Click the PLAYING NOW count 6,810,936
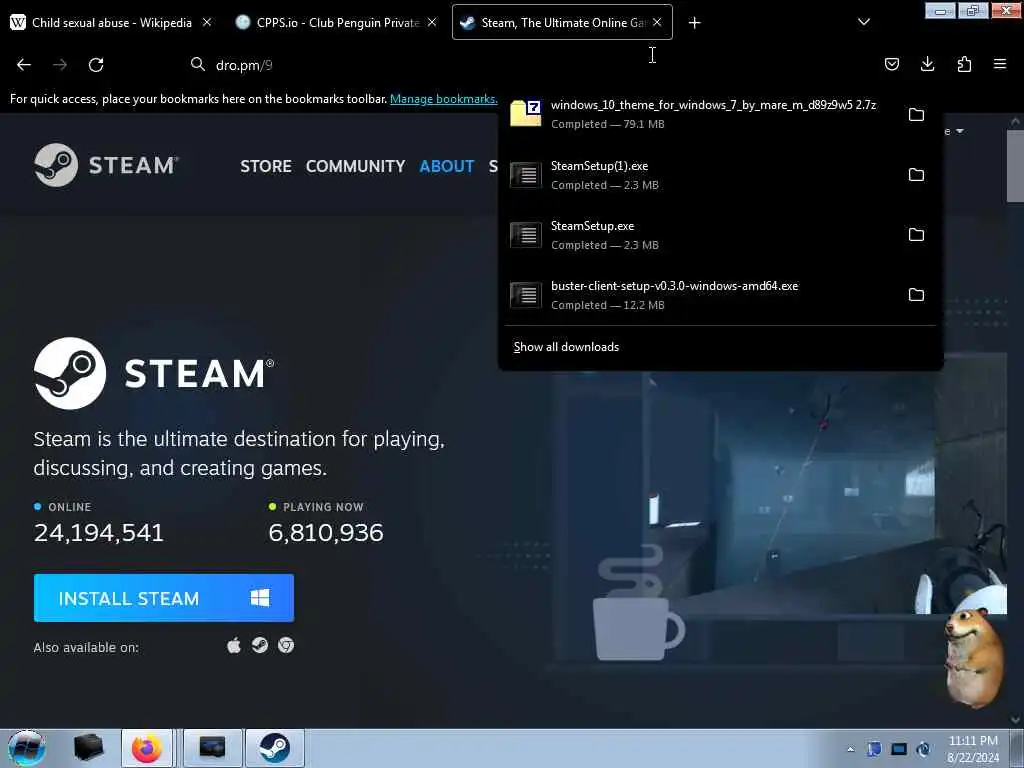 click(x=326, y=533)
